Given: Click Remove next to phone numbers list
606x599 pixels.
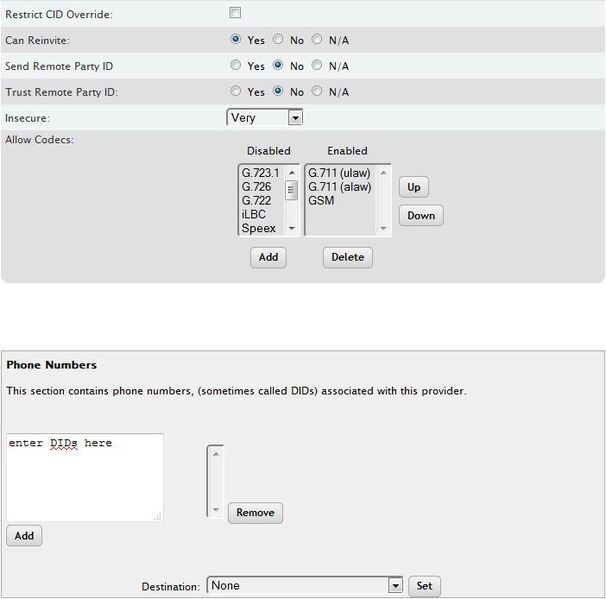Looking at the screenshot, I should (x=255, y=513).
